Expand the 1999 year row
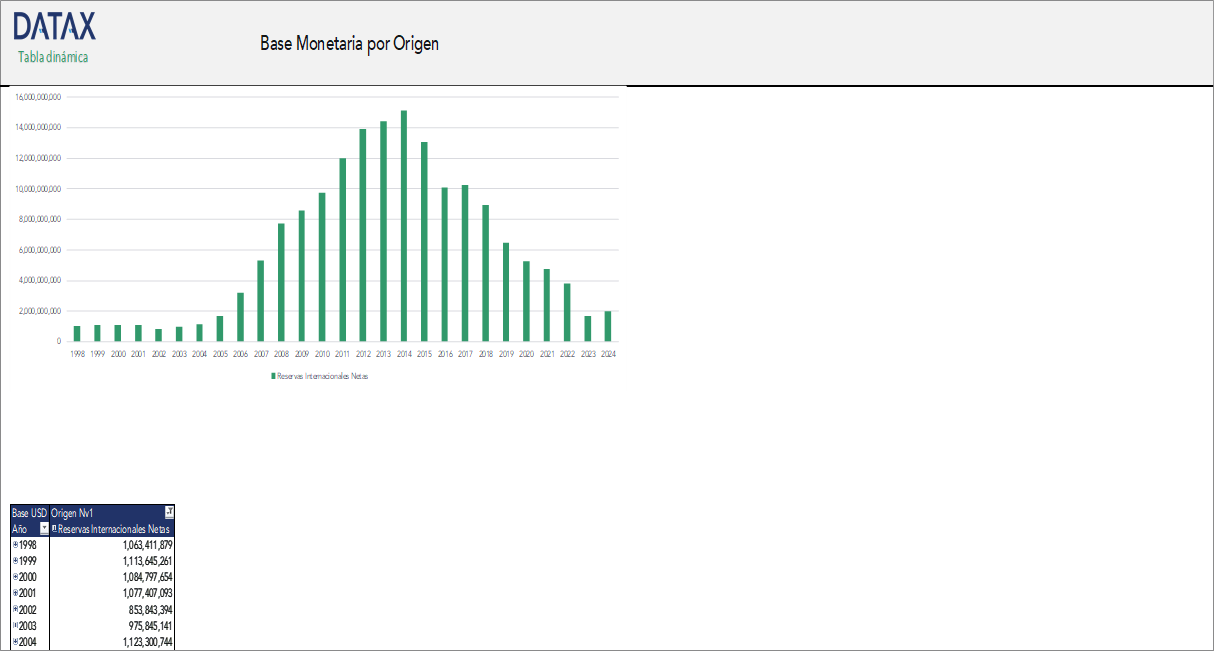The image size is (1214, 651). [16, 560]
